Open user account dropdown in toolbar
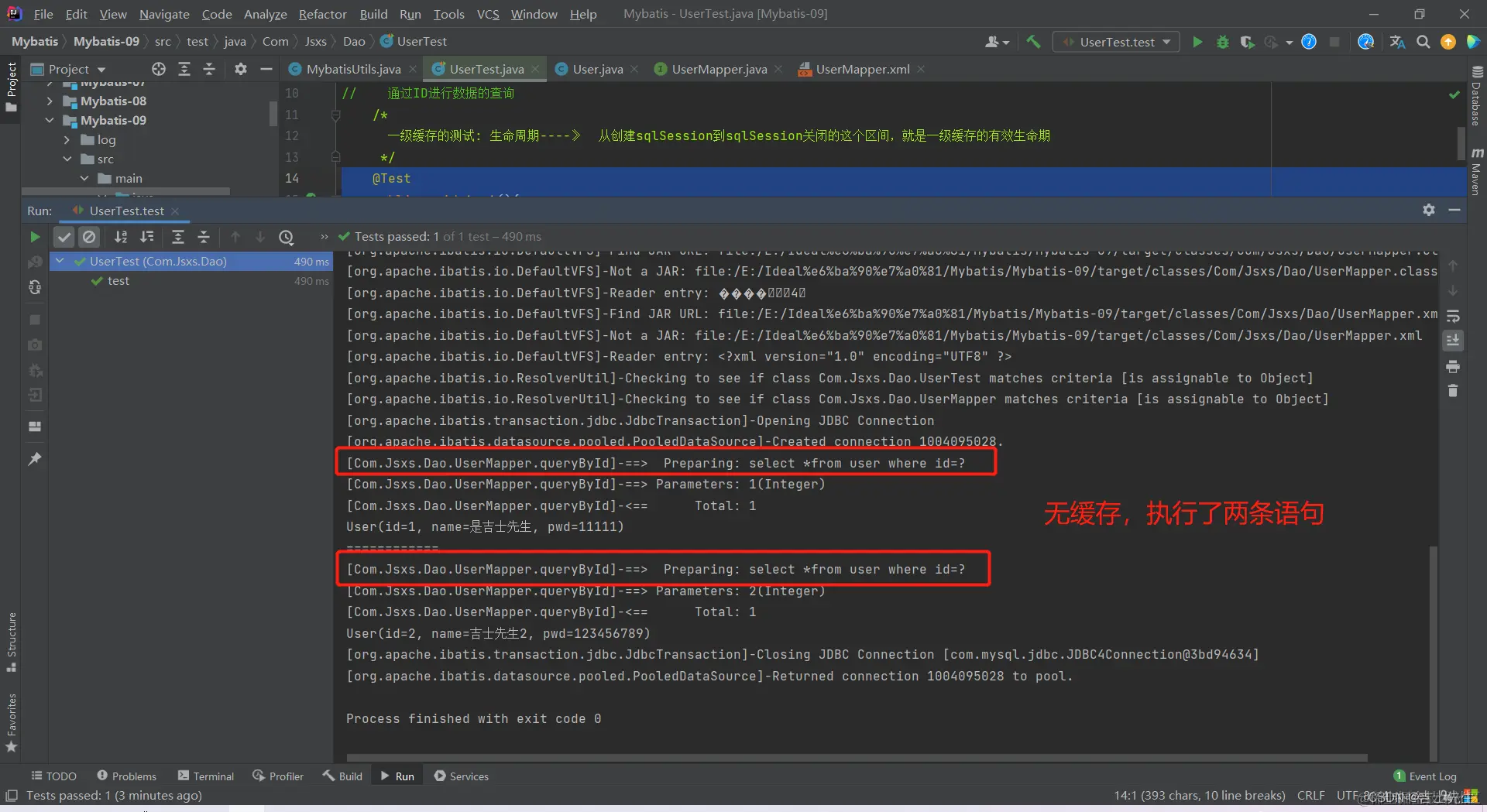 tap(997, 42)
